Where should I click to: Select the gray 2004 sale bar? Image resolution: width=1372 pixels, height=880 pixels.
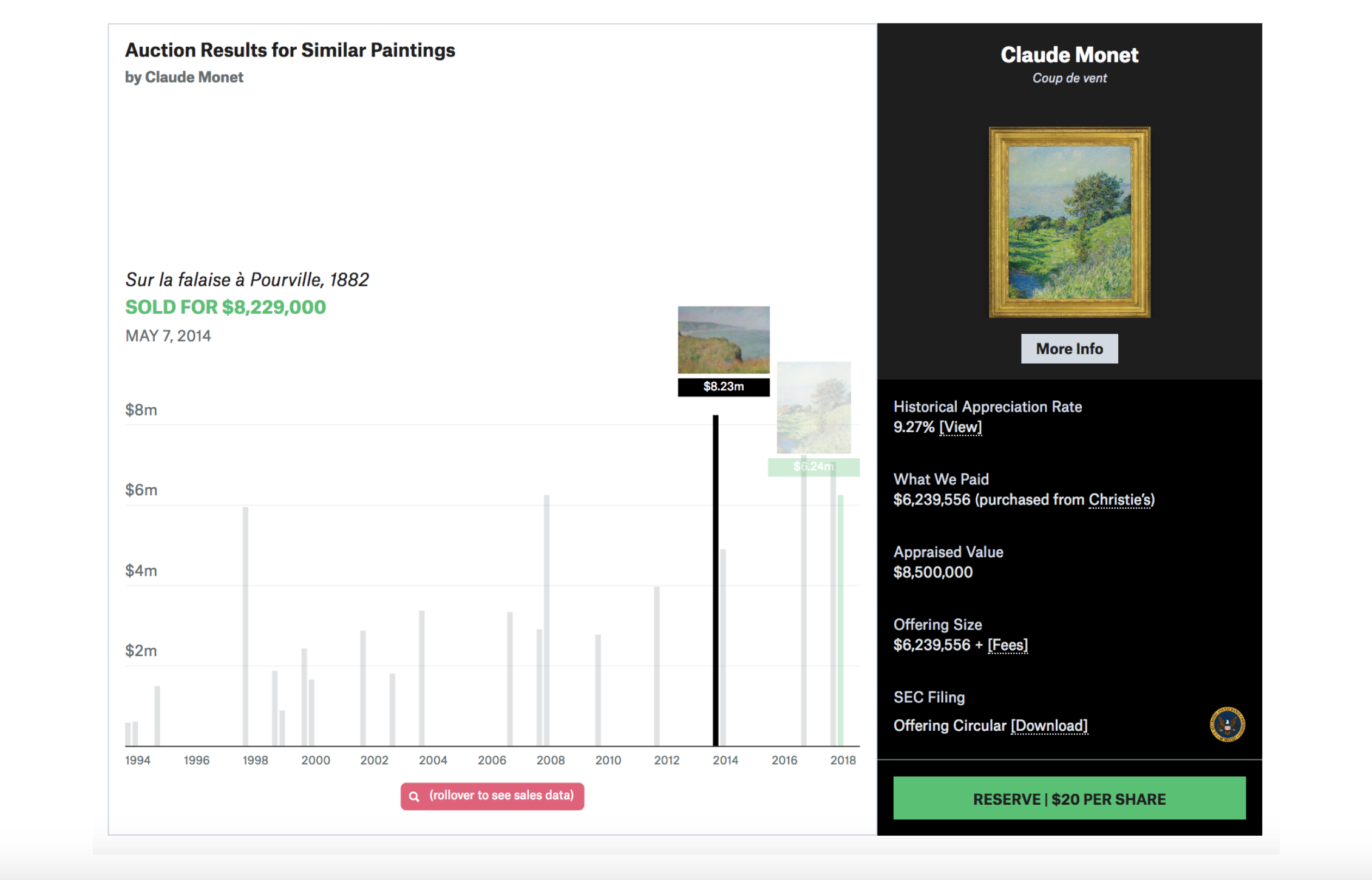[422, 679]
